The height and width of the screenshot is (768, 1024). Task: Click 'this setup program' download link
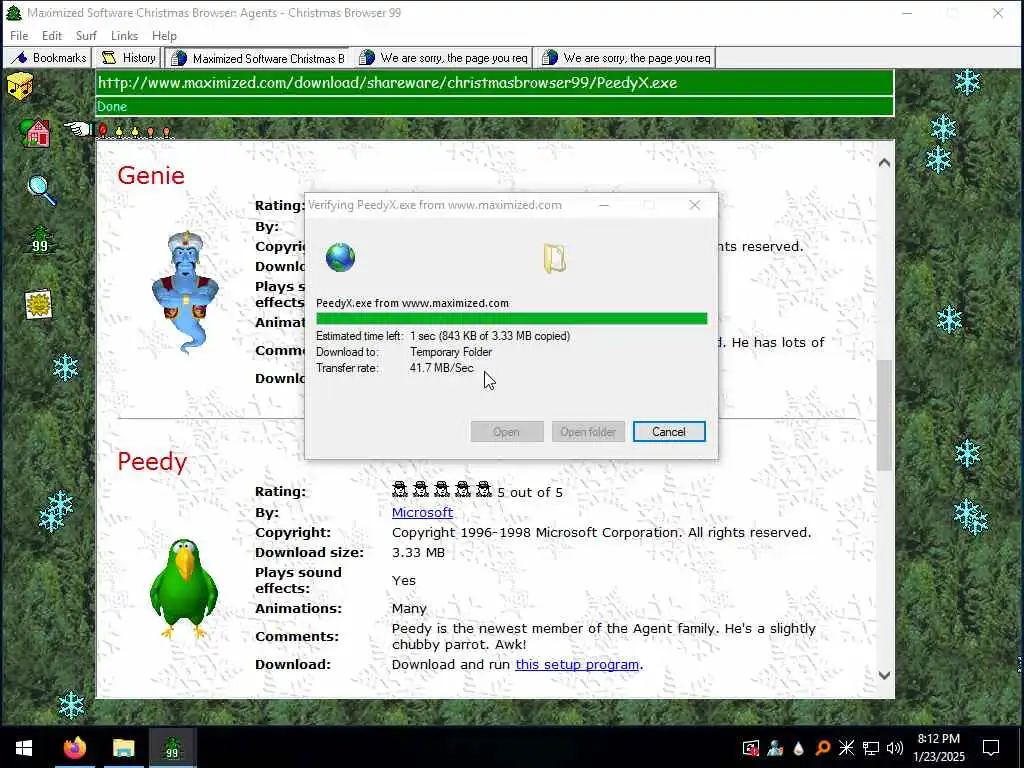point(577,664)
